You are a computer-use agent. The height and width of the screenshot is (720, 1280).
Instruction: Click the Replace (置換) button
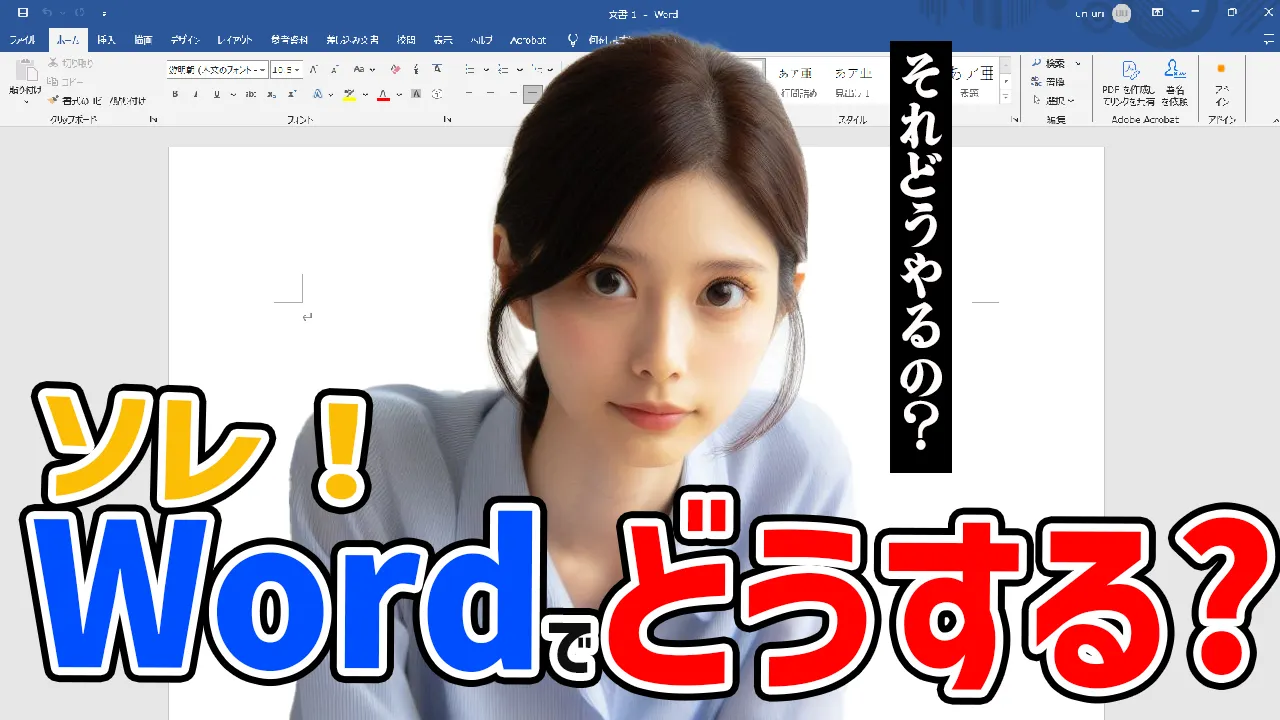(x=1054, y=81)
